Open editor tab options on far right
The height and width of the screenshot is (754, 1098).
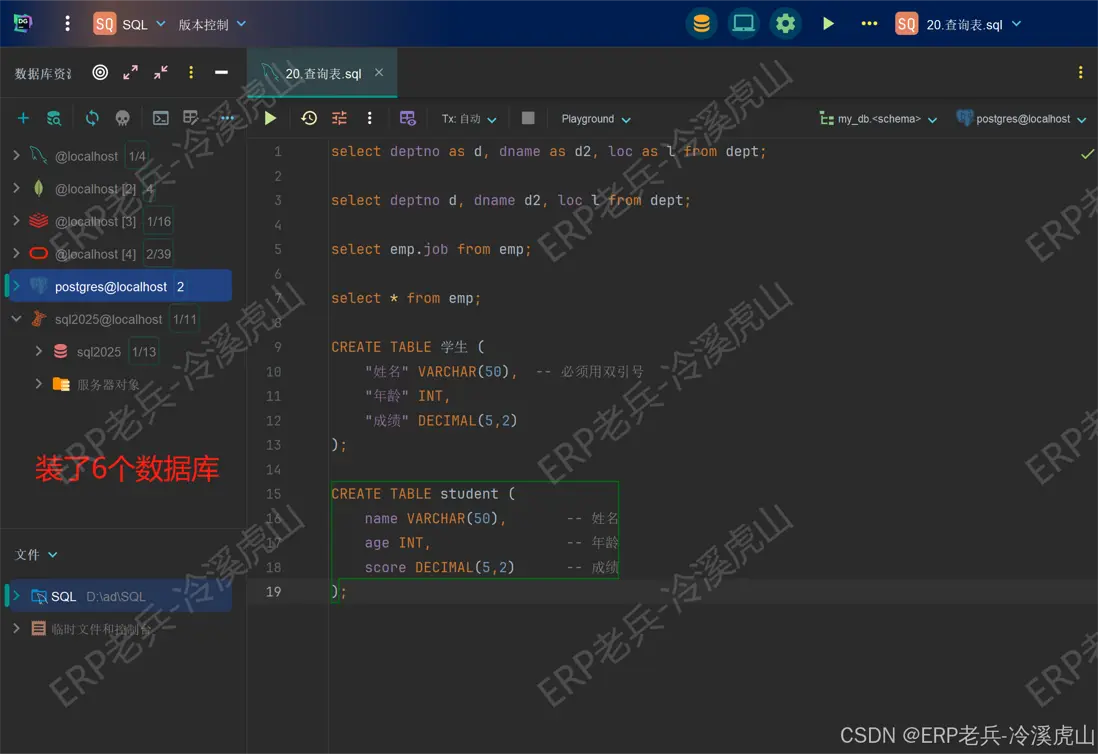[1080, 72]
